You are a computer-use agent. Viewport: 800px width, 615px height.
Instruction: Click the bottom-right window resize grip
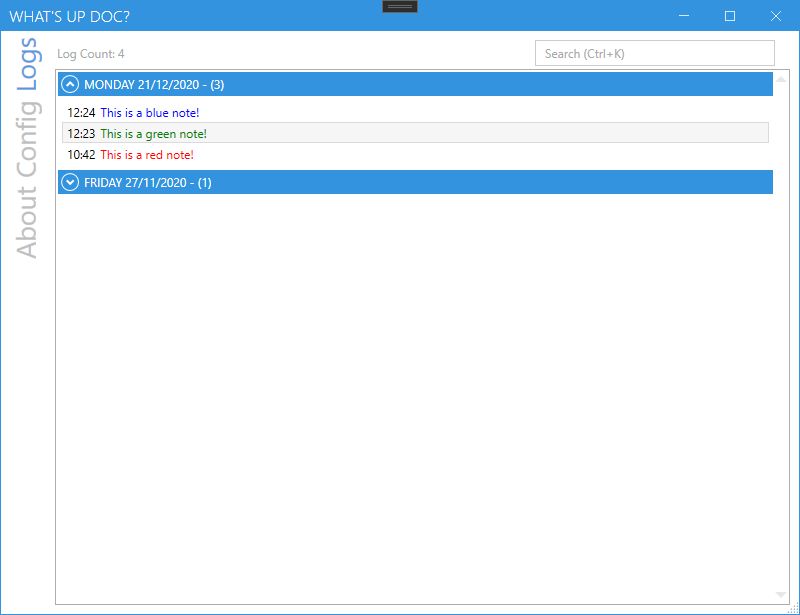pyautogui.click(x=794, y=609)
